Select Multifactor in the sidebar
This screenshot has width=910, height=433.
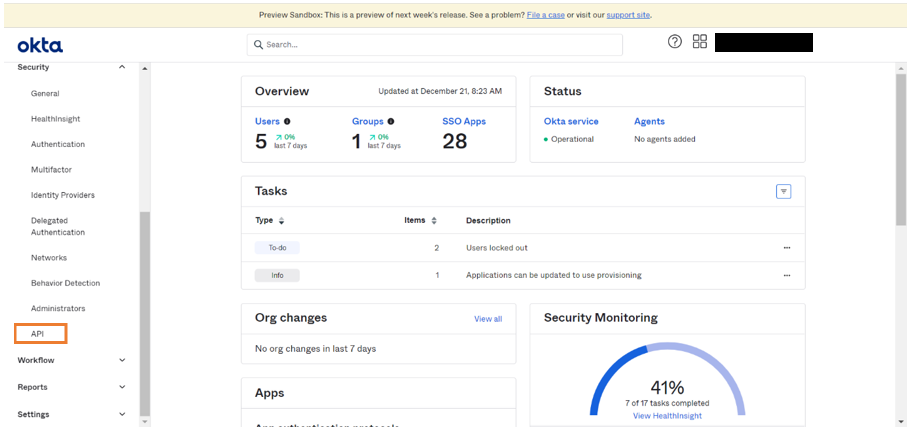pos(51,170)
